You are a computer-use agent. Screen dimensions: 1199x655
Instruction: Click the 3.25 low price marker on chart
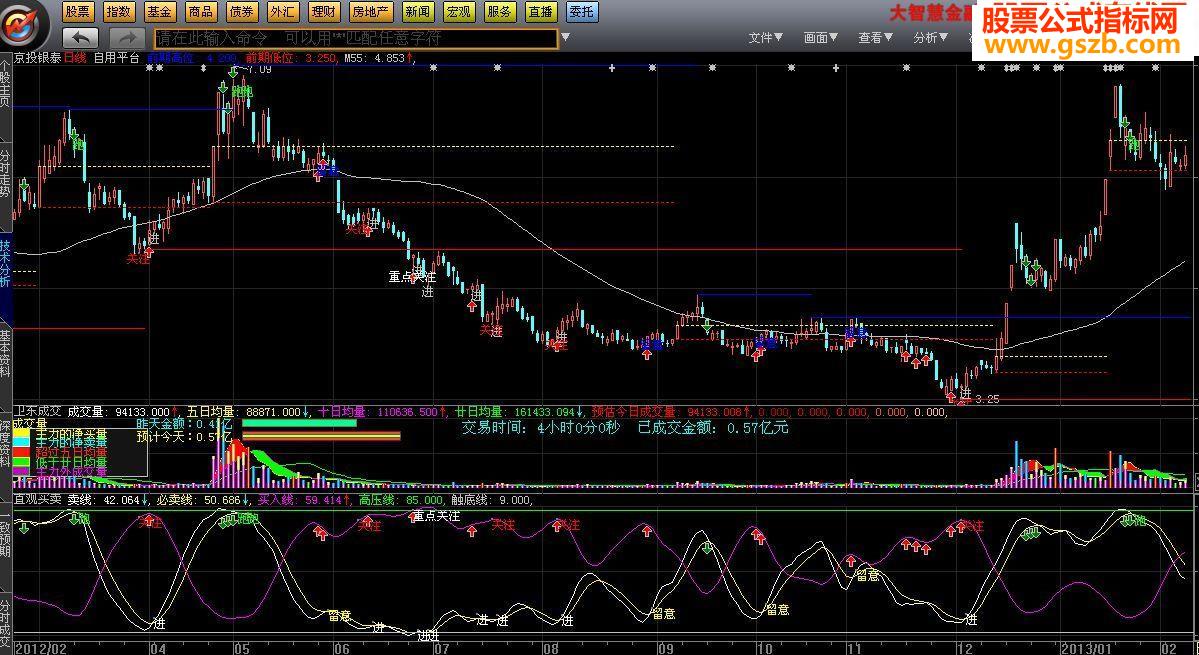(x=987, y=399)
